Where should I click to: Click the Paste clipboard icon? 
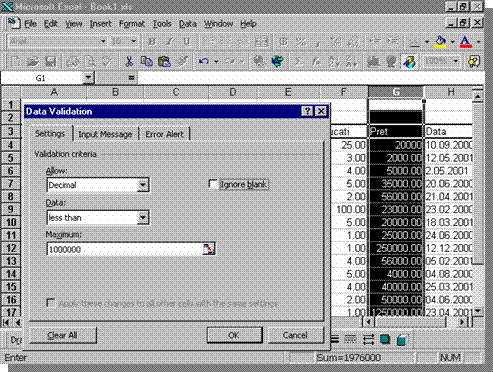[x=164, y=61]
